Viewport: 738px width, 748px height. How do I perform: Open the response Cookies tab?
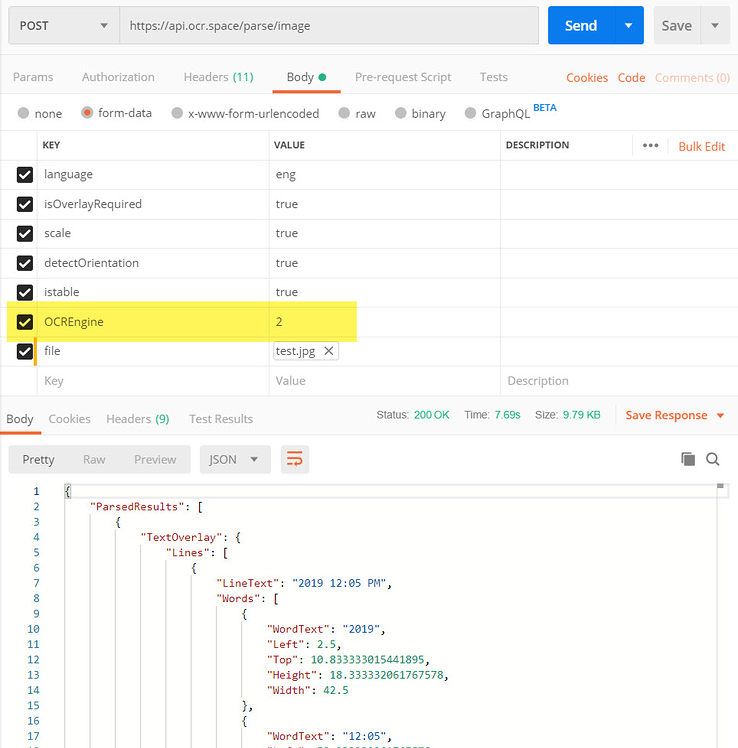pyautogui.click(x=69, y=419)
